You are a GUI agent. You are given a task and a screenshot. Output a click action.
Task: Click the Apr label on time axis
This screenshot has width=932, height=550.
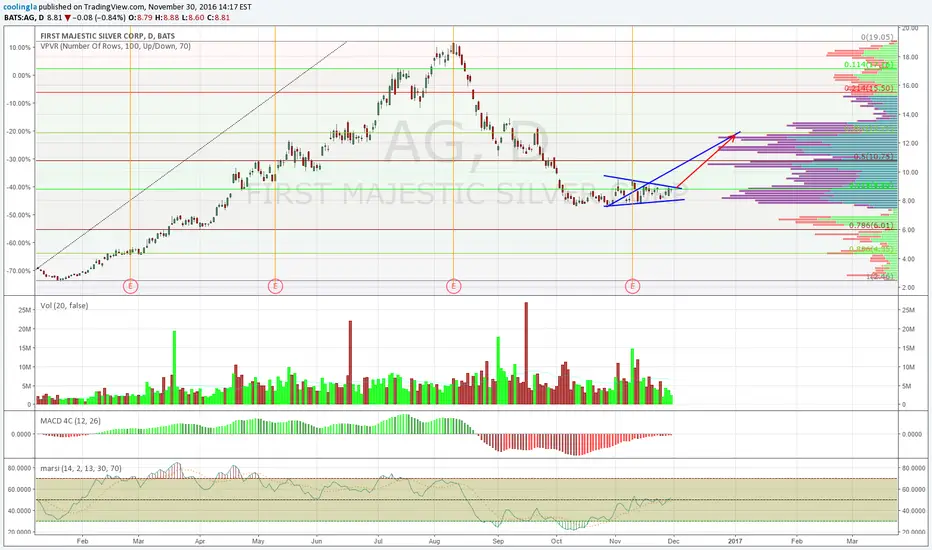[x=200, y=541]
